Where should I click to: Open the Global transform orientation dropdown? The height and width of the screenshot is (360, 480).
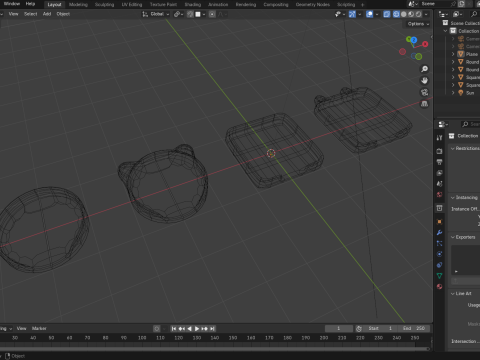point(156,14)
